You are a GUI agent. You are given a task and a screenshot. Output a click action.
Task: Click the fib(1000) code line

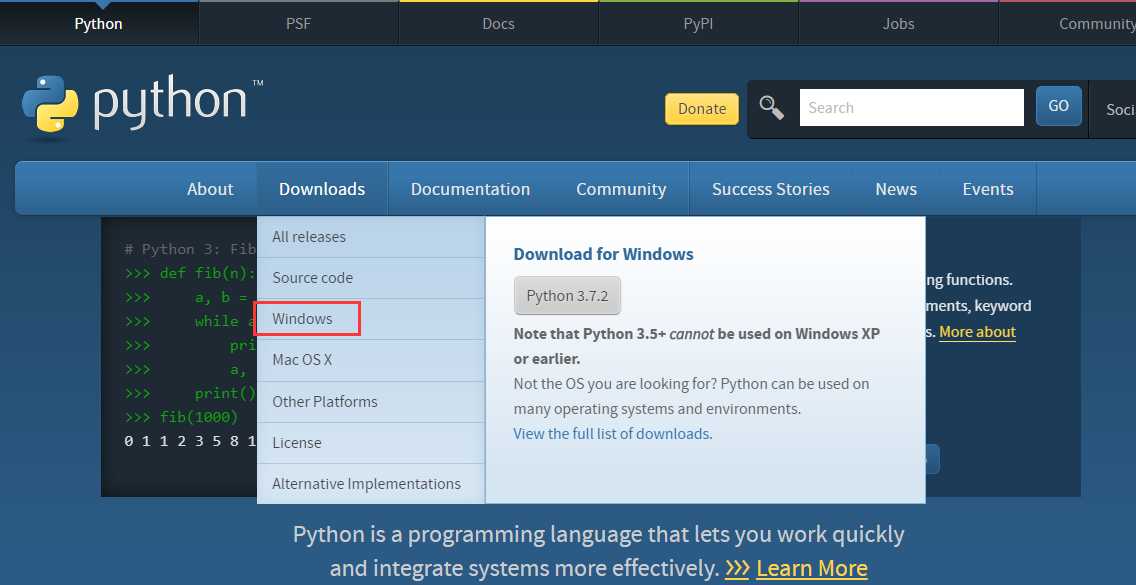(x=181, y=418)
